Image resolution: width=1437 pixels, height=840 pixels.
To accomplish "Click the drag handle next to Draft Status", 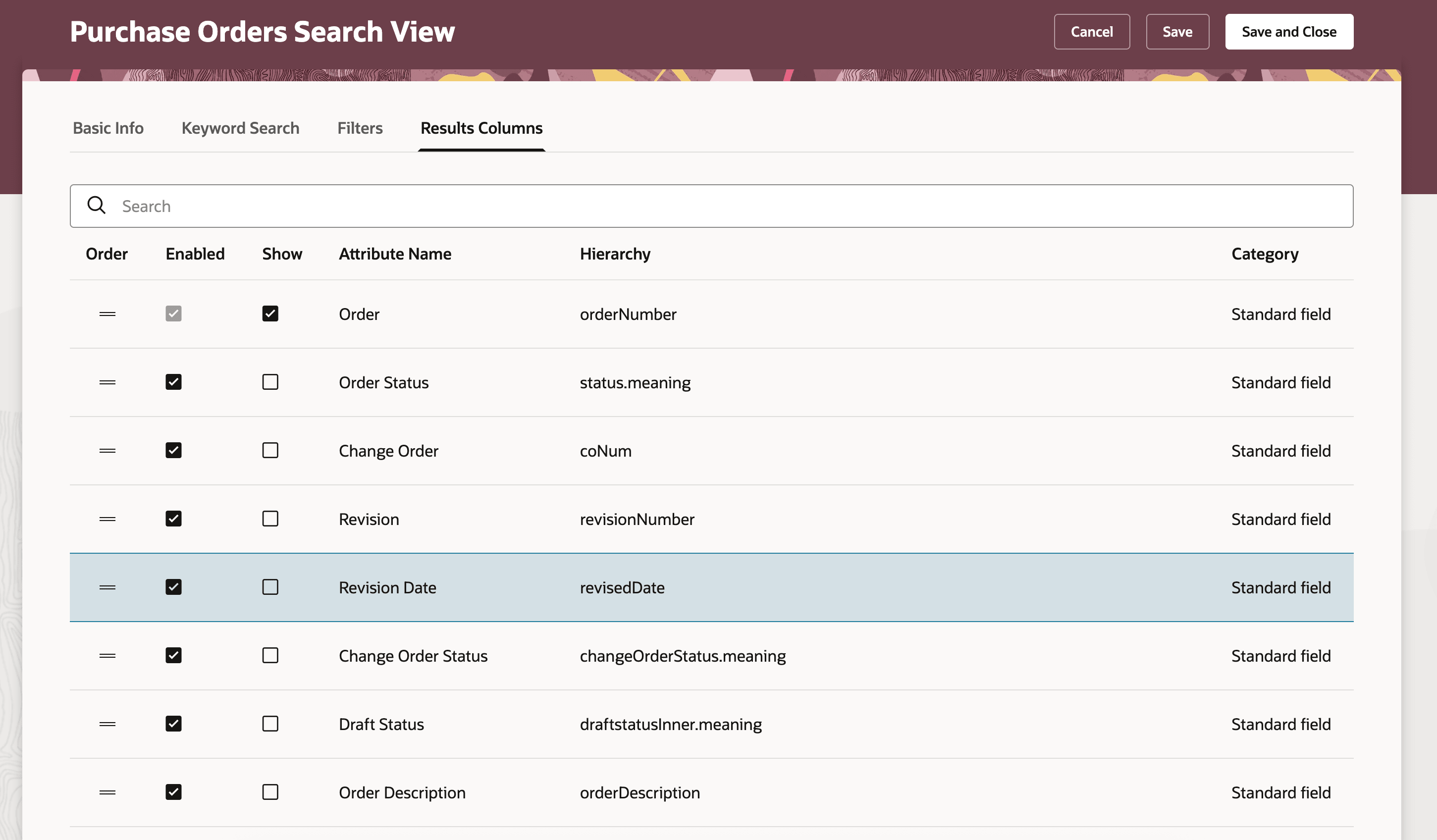I will (106, 724).
